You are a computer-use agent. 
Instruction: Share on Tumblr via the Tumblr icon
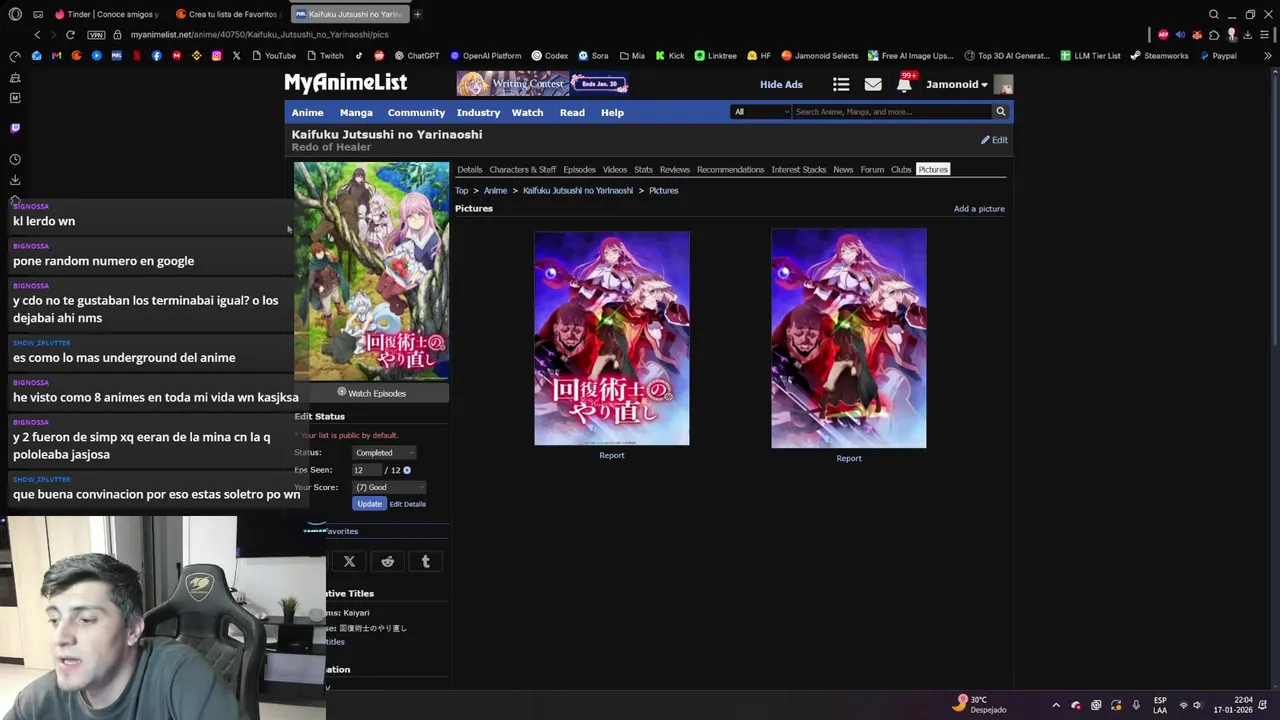[x=425, y=561]
